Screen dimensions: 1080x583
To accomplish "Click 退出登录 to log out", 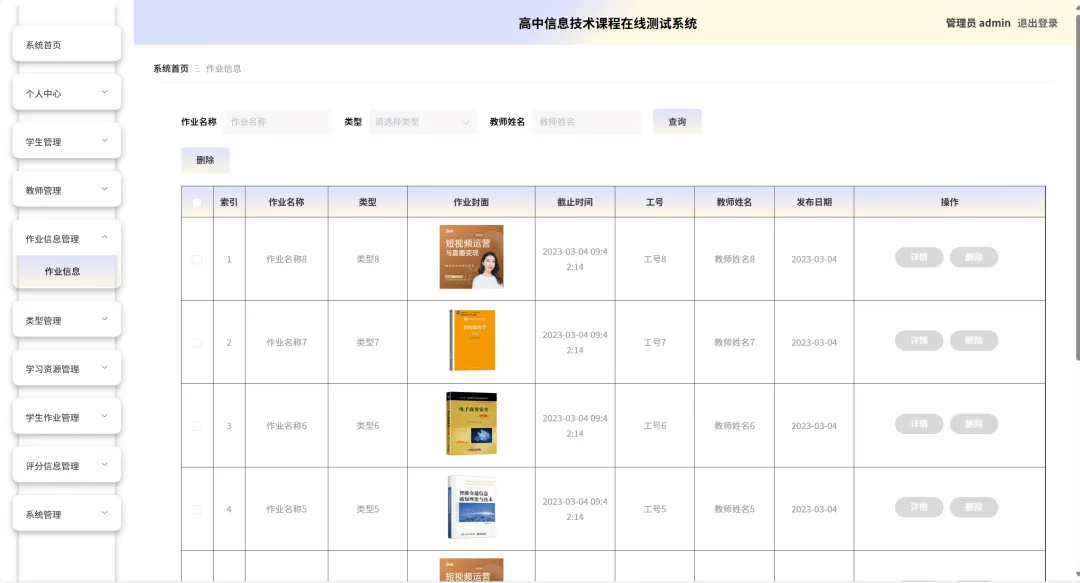I will [x=1037, y=23].
